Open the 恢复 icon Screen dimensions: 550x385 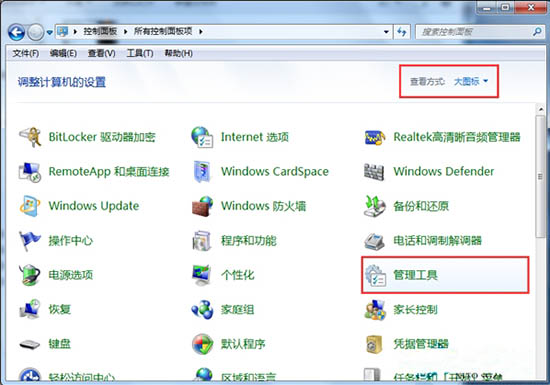click(30, 309)
